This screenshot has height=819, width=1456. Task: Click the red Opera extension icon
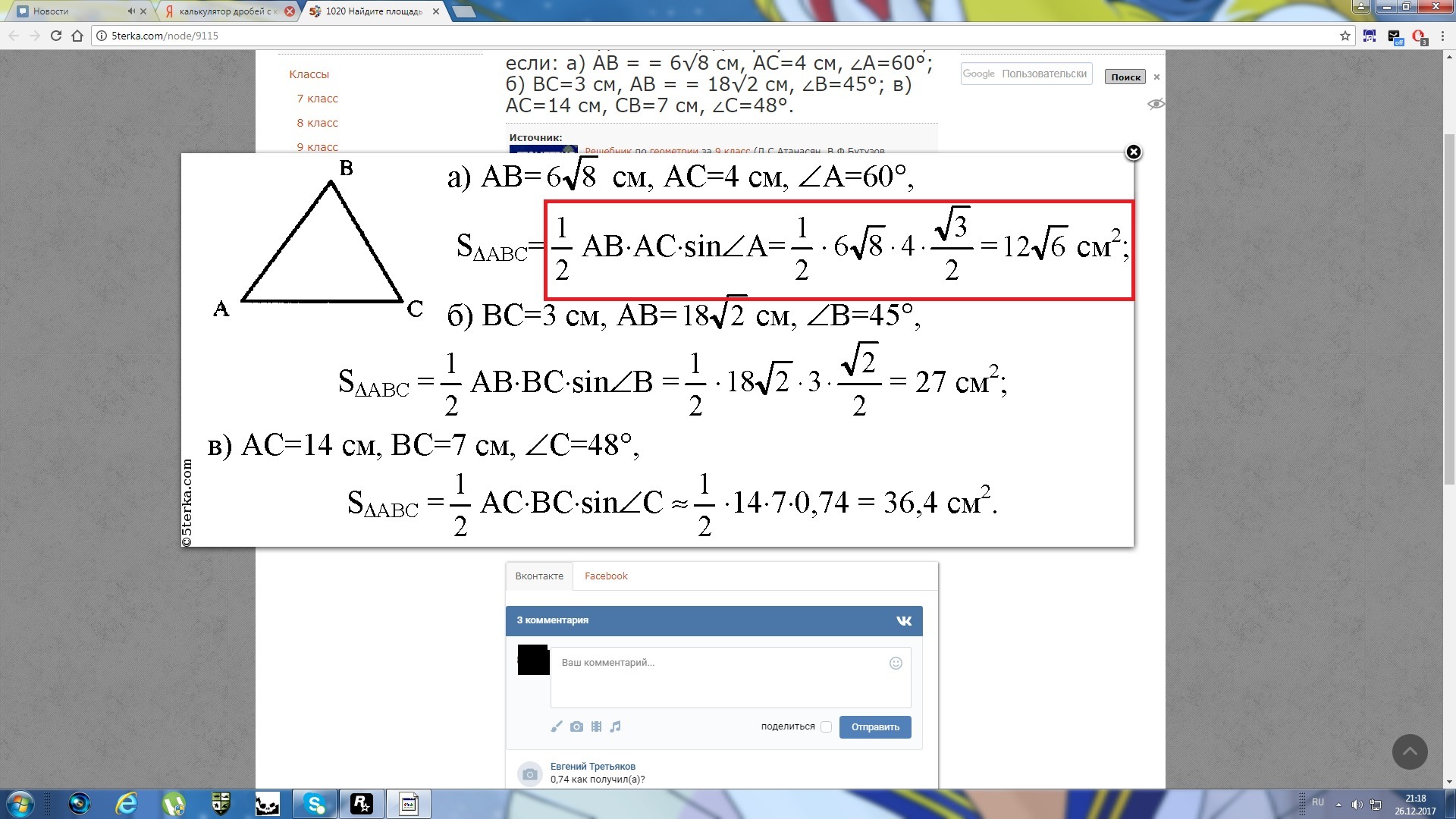point(1418,36)
